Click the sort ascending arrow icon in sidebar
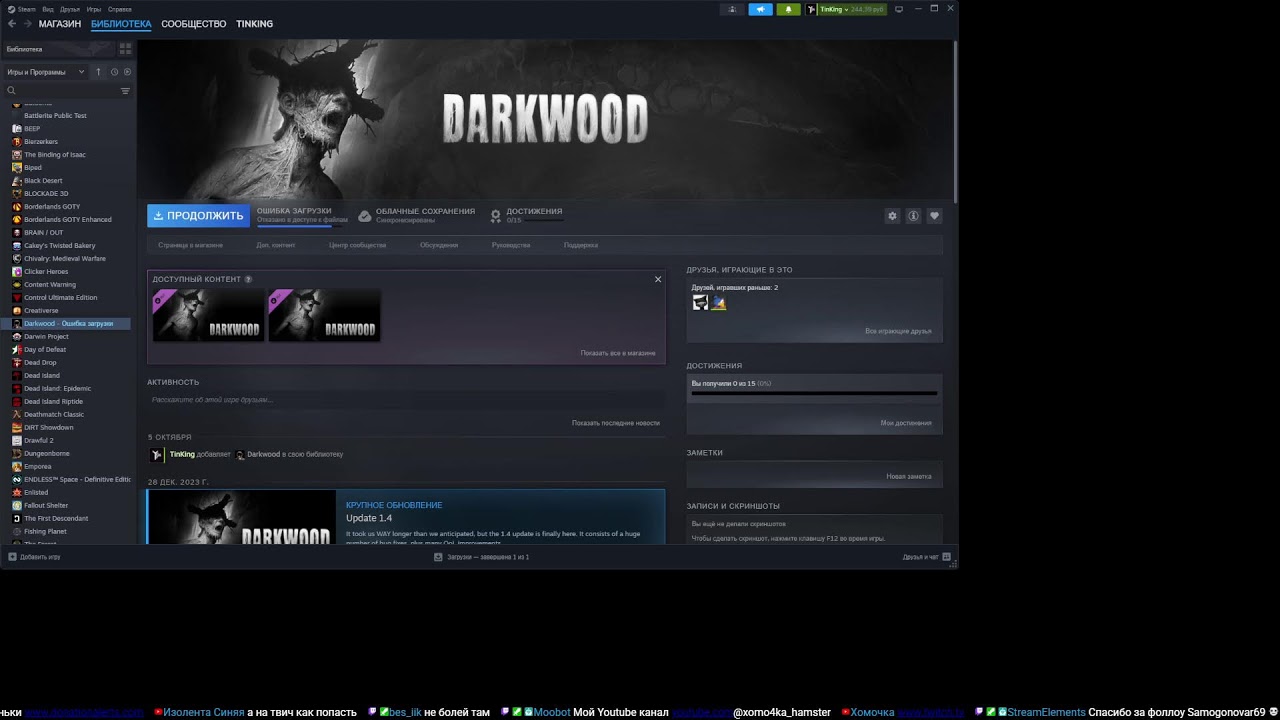Image resolution: width=1280 pixels, height=720 pixels. point(98,72)
